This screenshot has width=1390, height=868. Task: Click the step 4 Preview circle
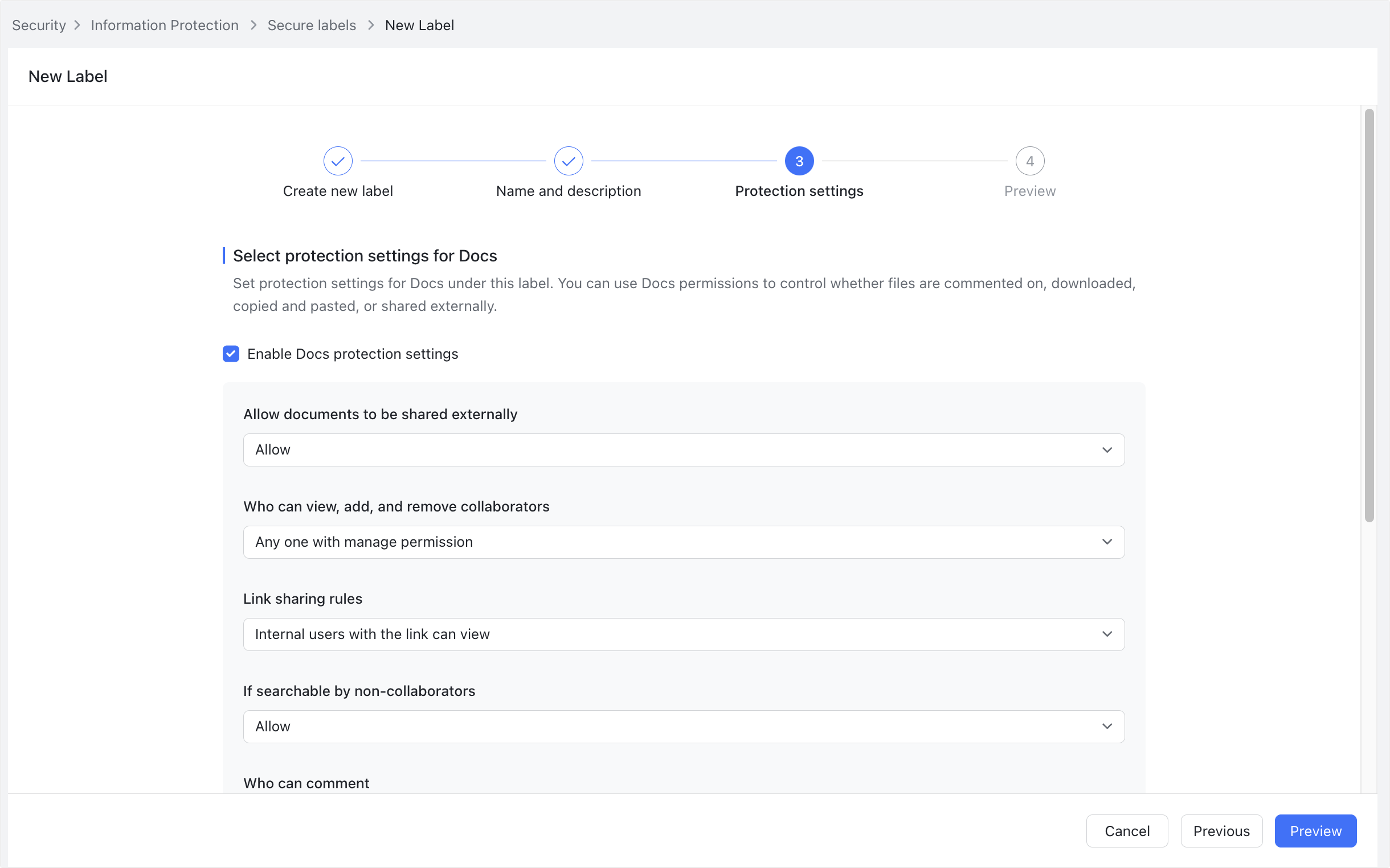pos(1029,161)
